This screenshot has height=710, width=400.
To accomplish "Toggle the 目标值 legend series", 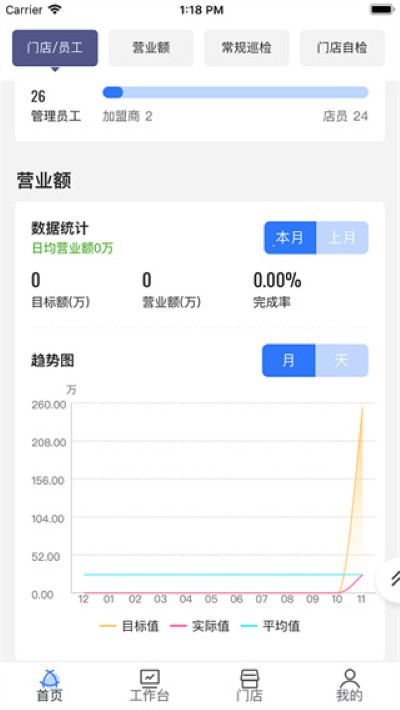I will click(x=129, y=626).
